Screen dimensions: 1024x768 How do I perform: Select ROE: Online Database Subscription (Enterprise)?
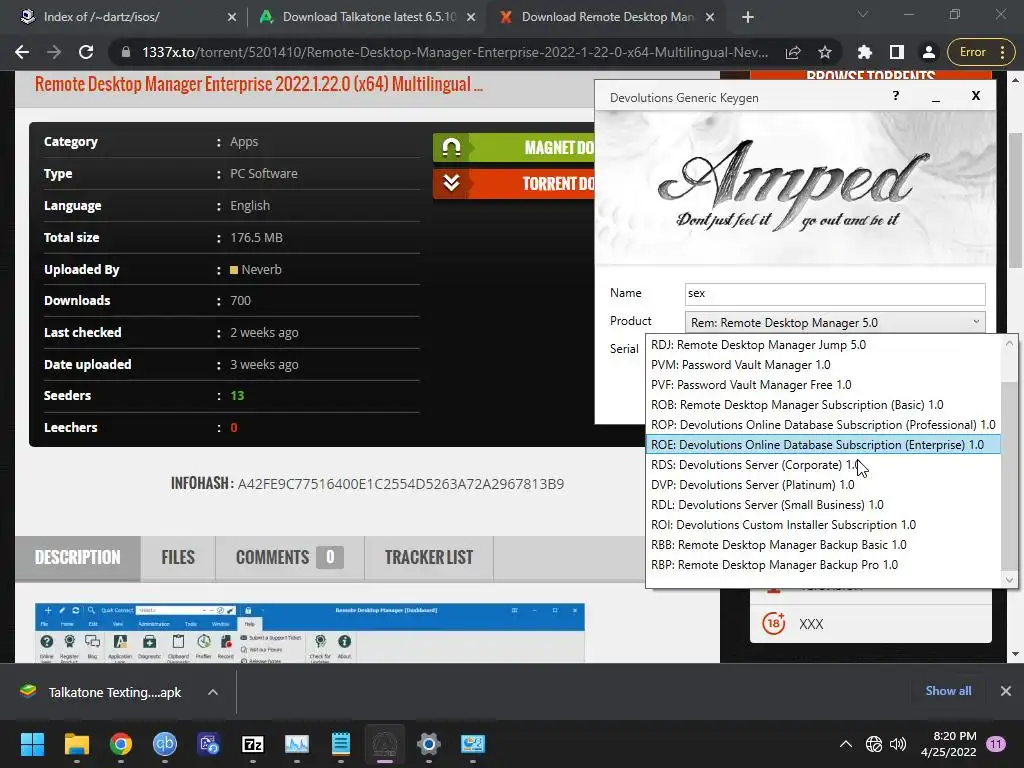(823, 445)
